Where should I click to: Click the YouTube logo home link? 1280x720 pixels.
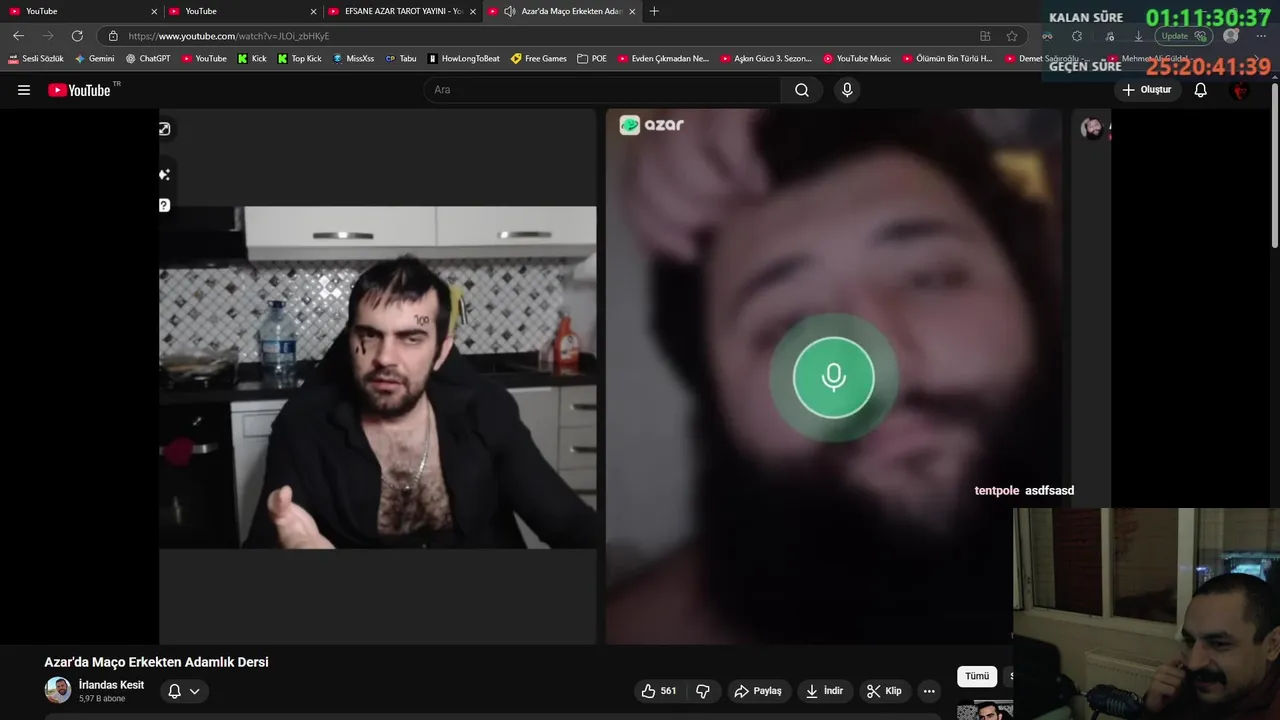click(79, 90)
